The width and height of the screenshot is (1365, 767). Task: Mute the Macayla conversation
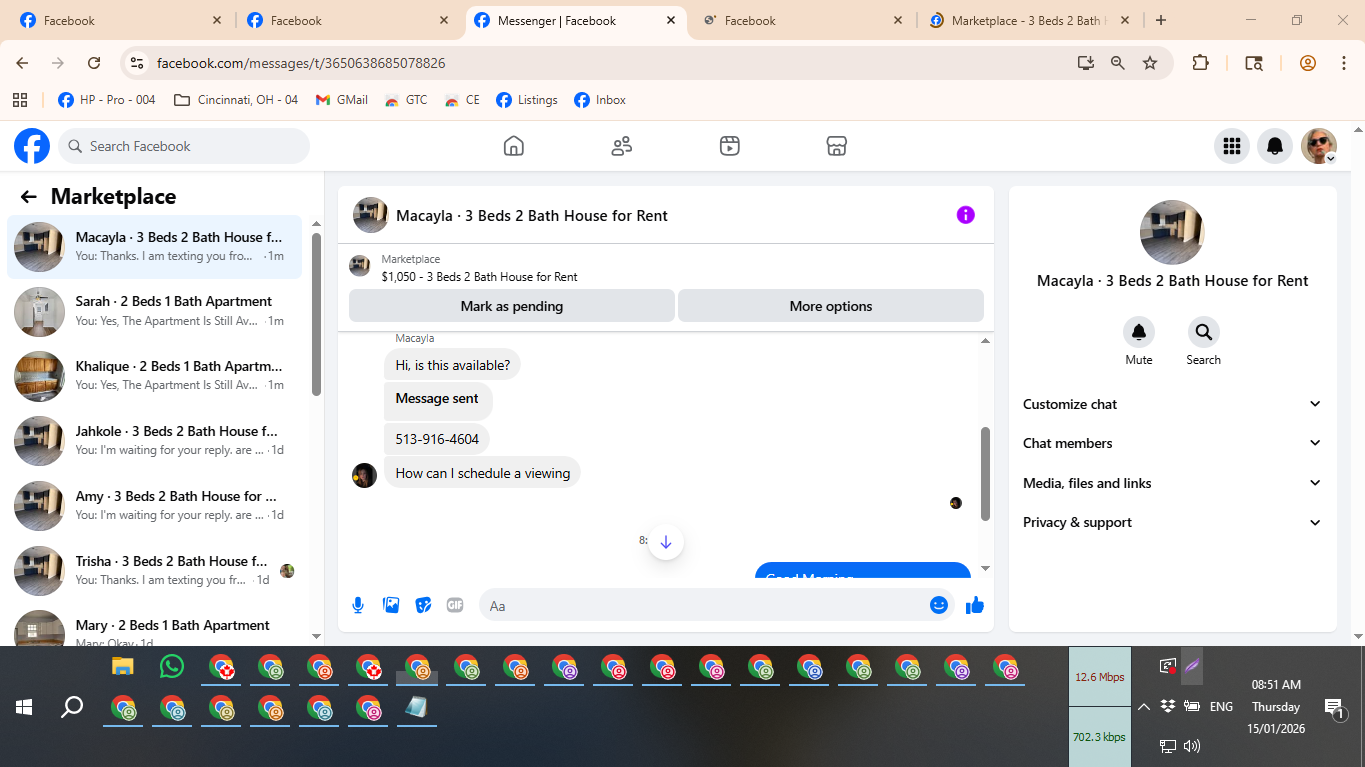tap(1139, 332)
